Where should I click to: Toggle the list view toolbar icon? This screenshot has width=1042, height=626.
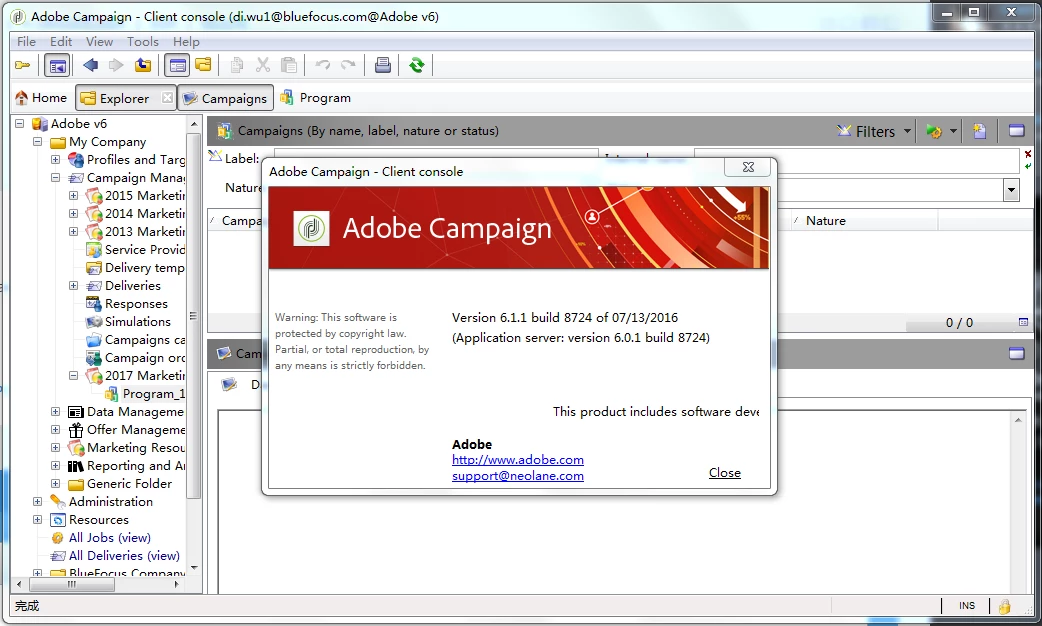pos(177,65)
